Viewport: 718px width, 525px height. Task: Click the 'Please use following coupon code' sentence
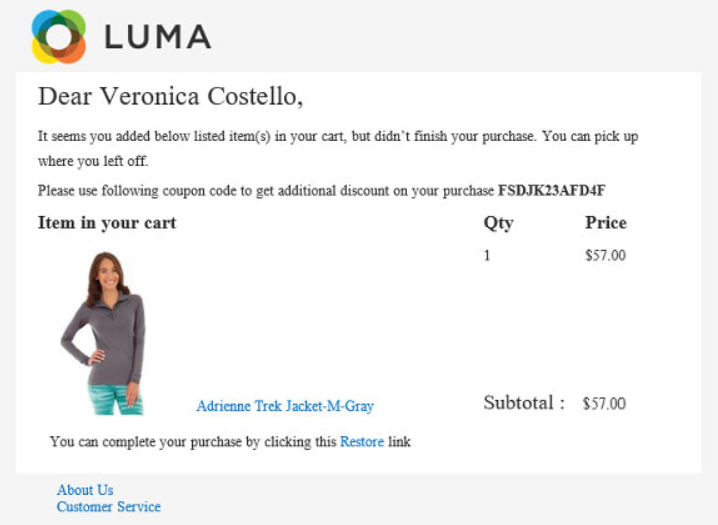point(266,190)
